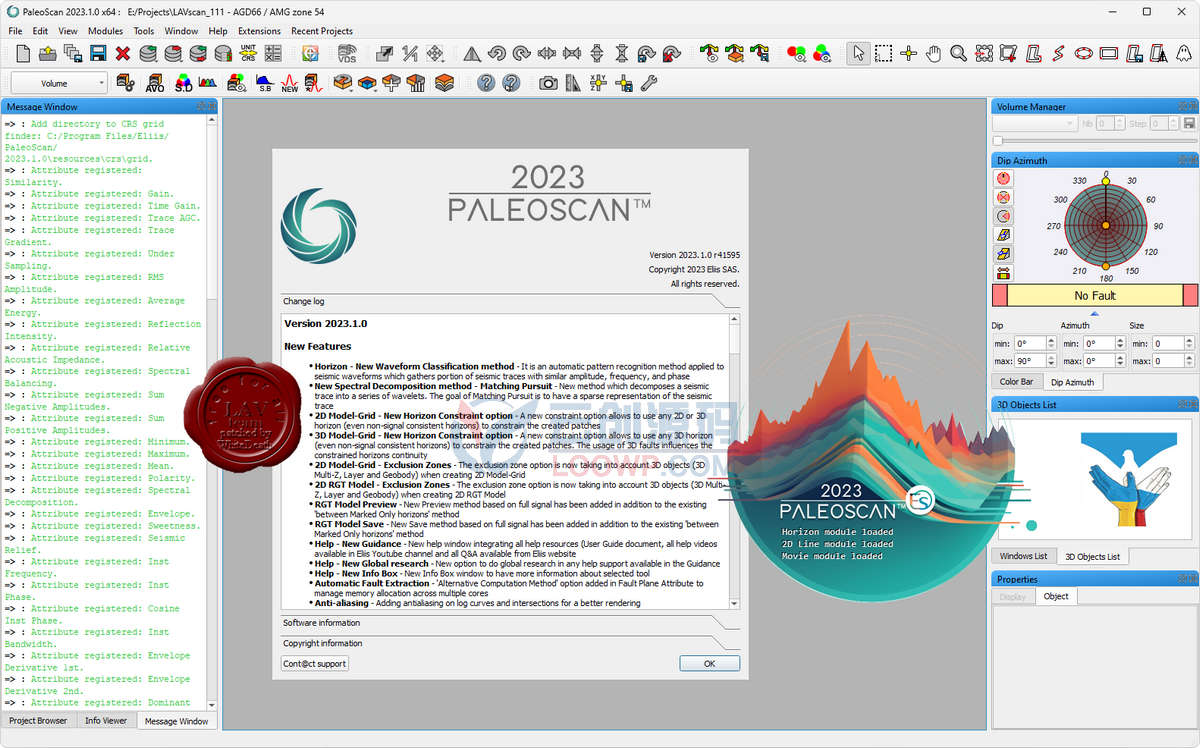
Task: Open the Modules menu
Action: click(x=106, y=31)
